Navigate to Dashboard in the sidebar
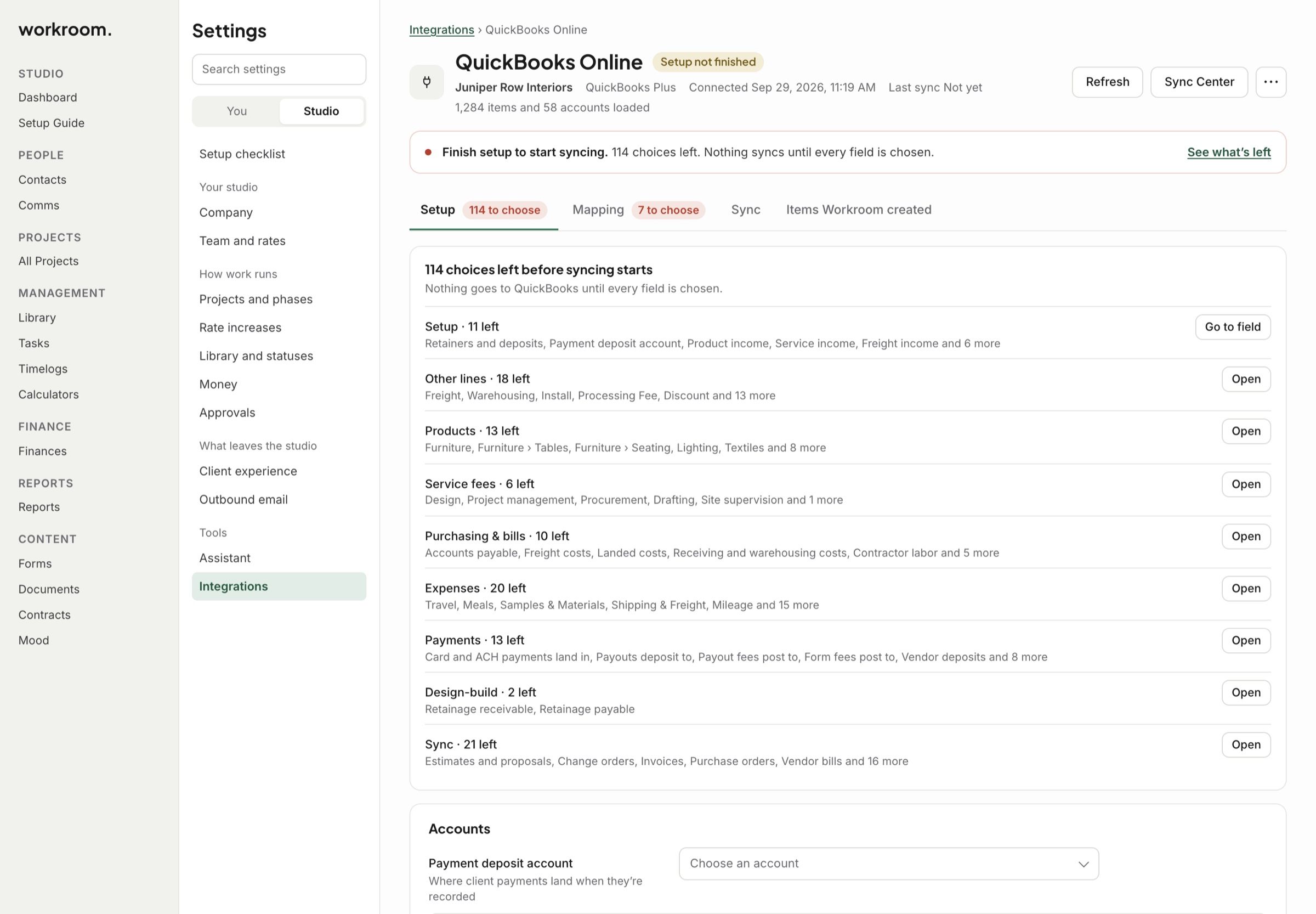Screen dimensions: 1316x914 tap(48, 97)
